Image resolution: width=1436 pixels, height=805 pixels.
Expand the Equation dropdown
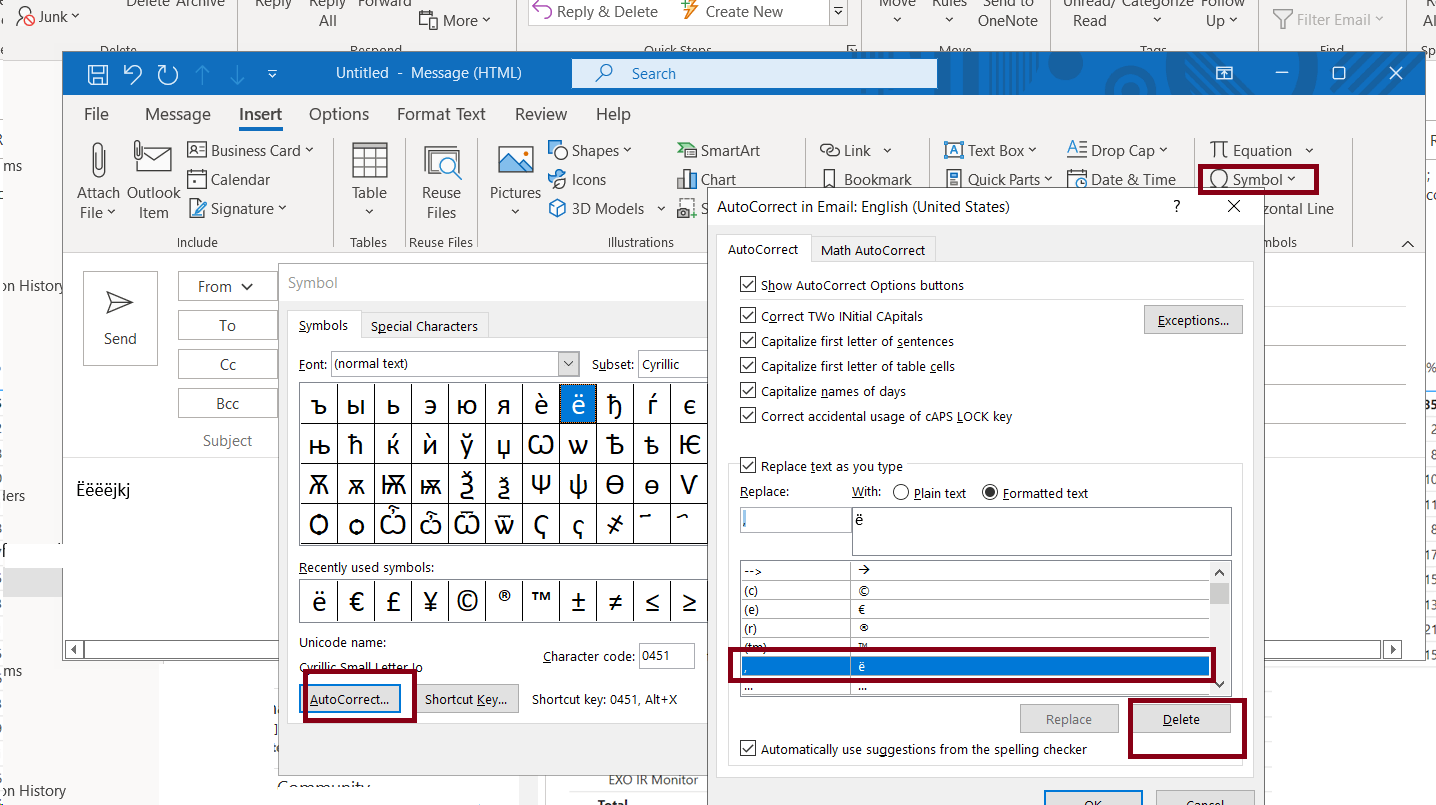point(1309,151)
